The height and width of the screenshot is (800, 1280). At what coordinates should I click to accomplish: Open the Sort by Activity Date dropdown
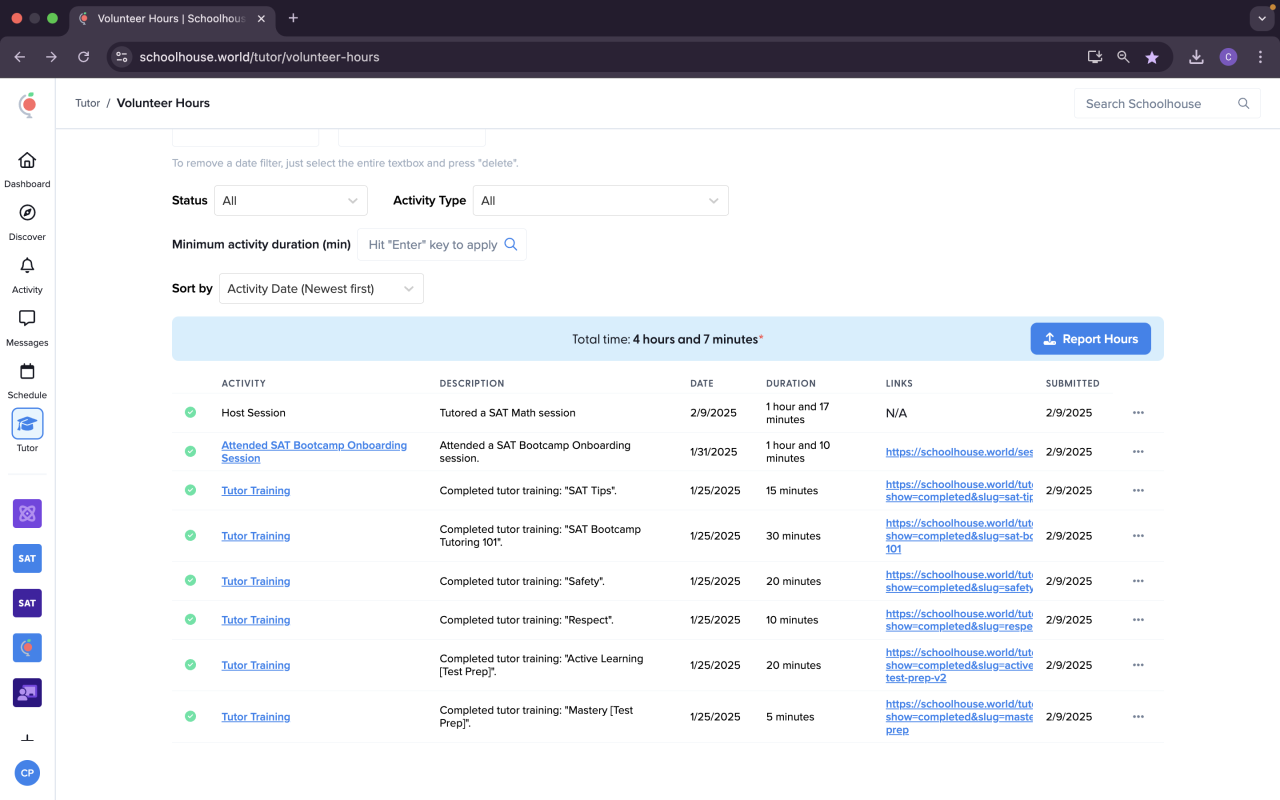[321, 289]
